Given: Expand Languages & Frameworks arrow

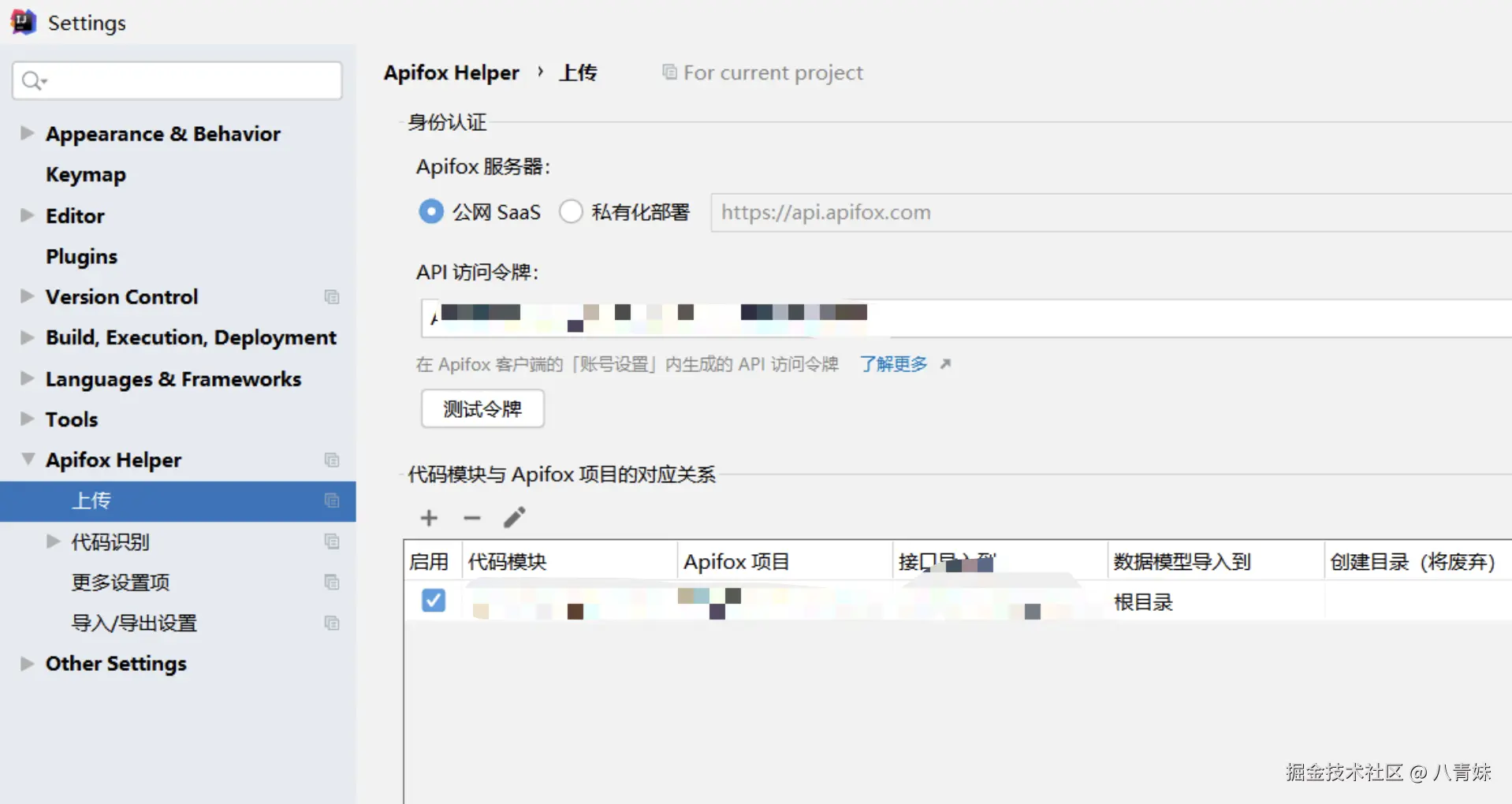Looking at the screenshot, I should click(28, 378).
